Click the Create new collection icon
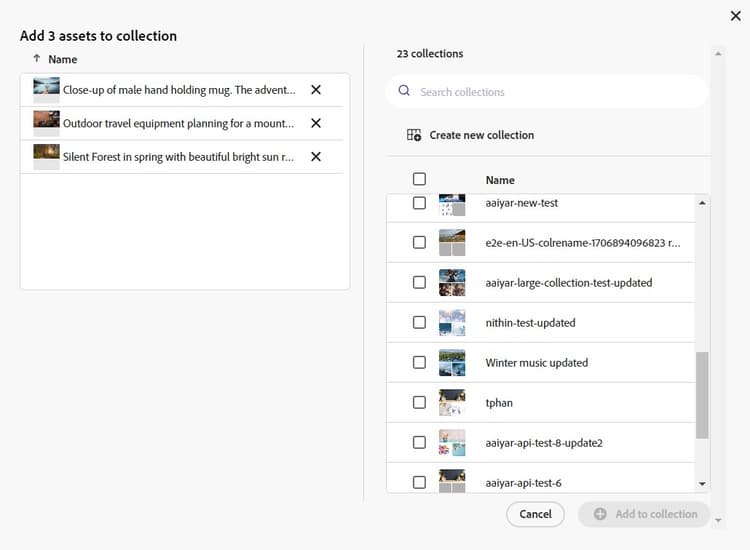Image resolution: width=750 pixels, height=550 pixels. pyautogui.click(x=414, y=135)
